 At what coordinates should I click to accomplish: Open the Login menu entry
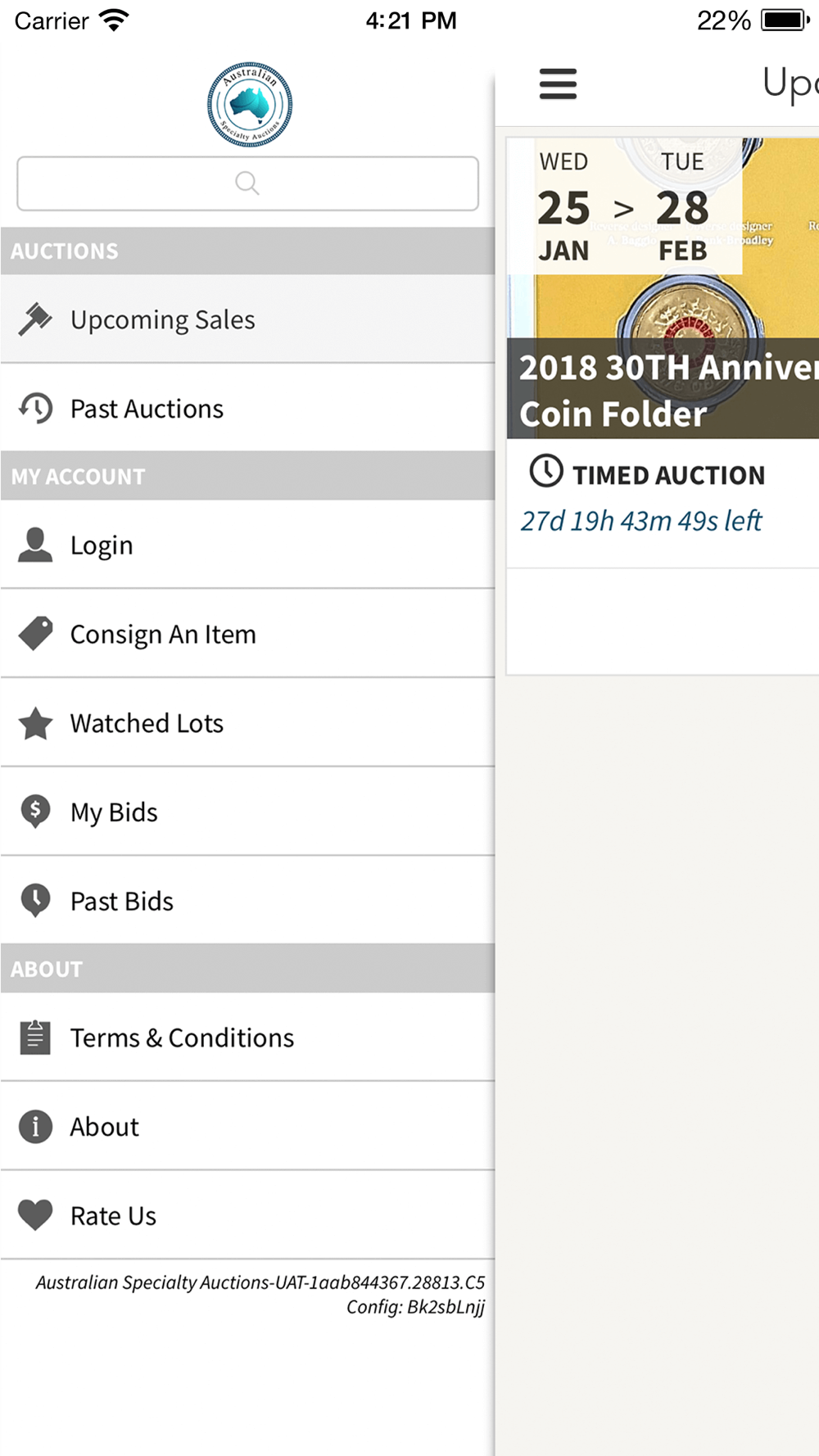click(x=102, y=545)
